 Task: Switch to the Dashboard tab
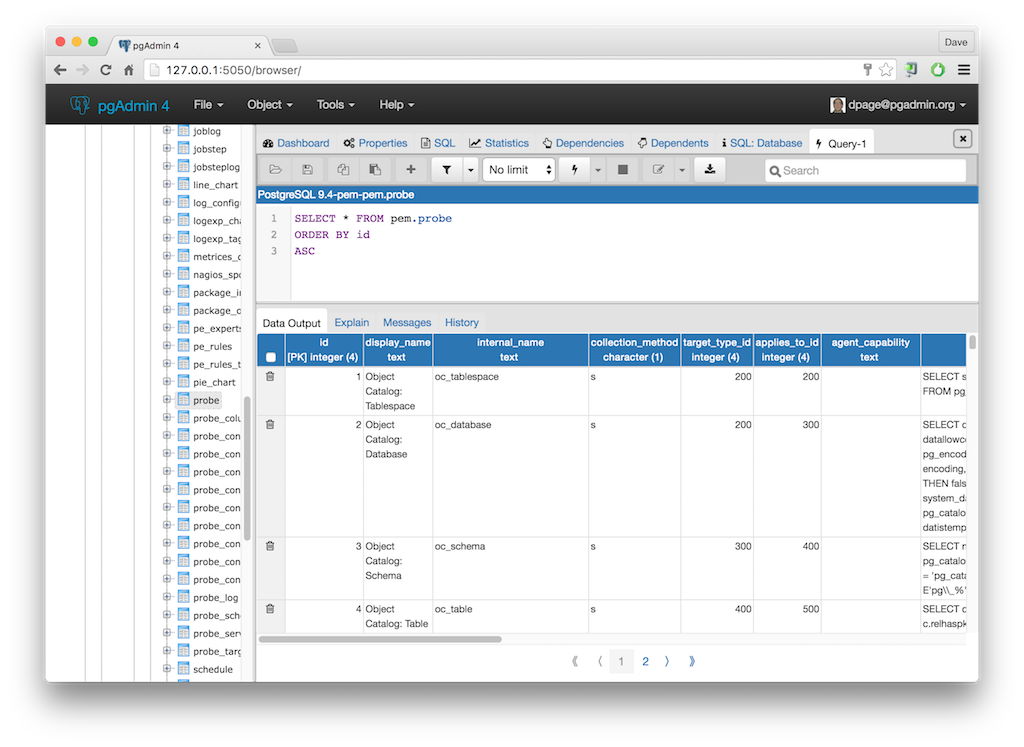point(296,143)
